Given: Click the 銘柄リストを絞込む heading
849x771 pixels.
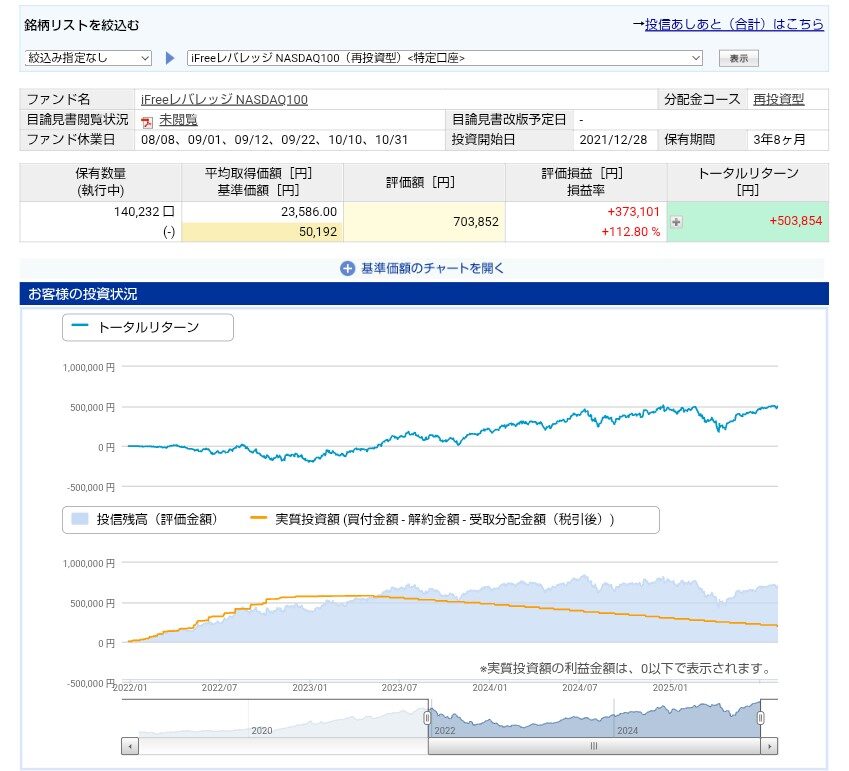Looking at the screenshot, I should 82,25.
